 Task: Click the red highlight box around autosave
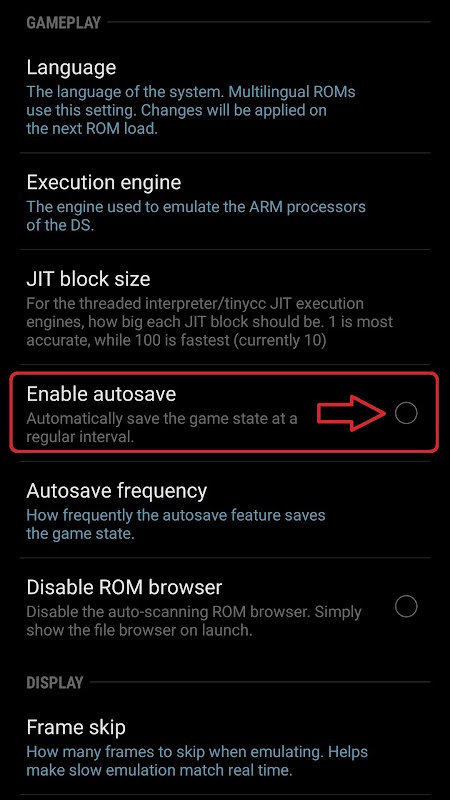pos(224,412)
